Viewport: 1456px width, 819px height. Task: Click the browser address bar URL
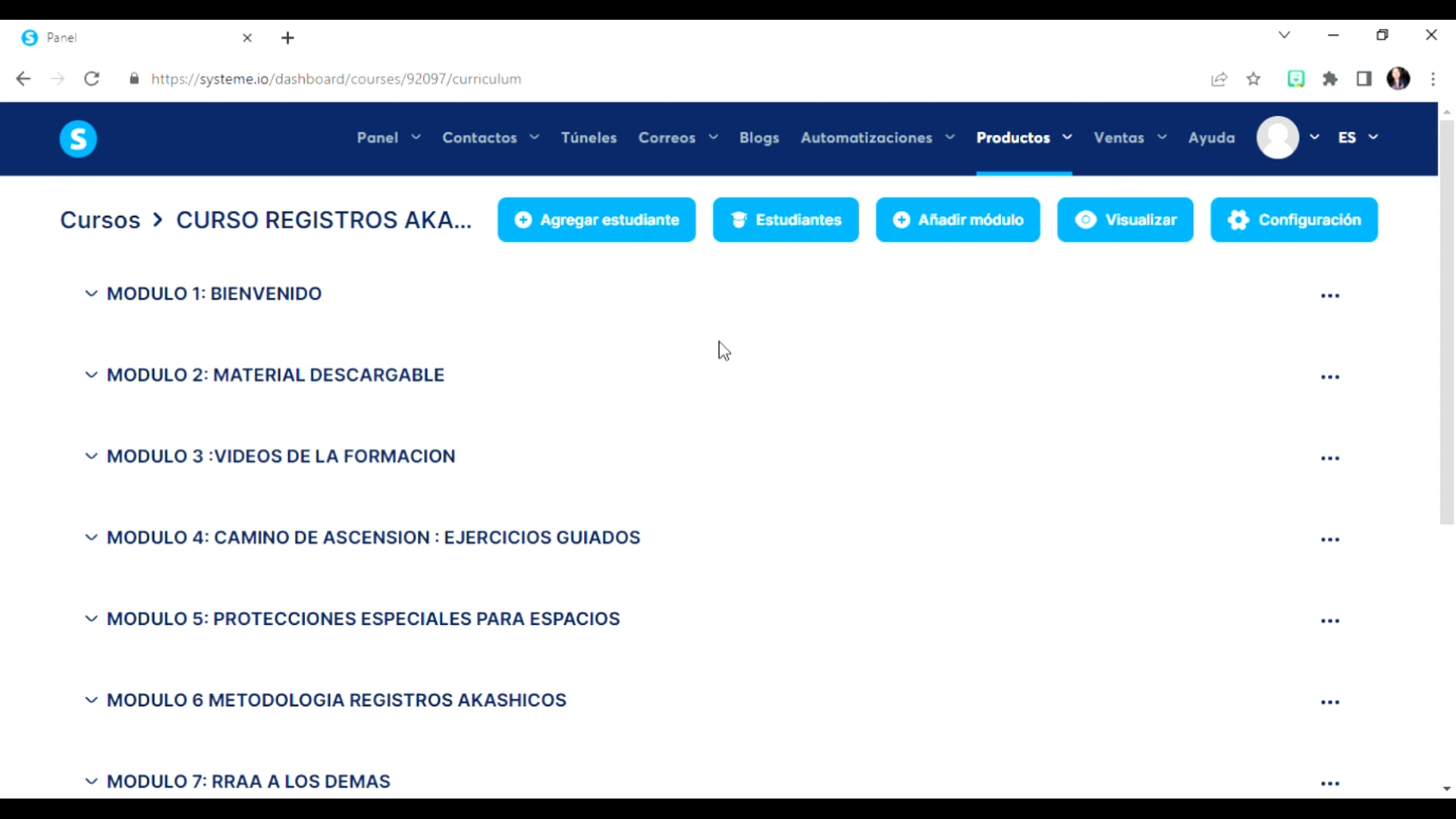tap(336, 78)
